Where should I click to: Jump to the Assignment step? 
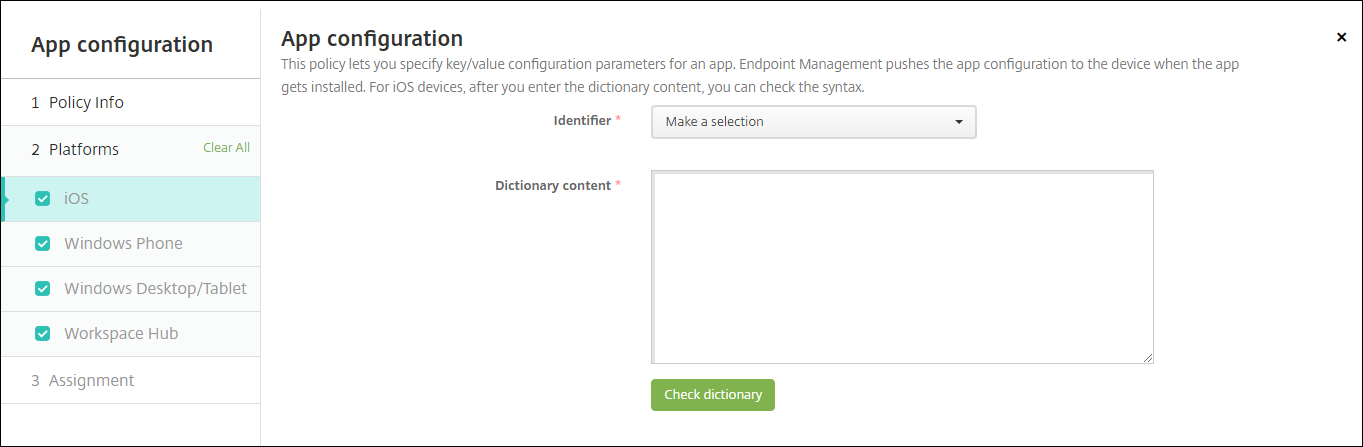pyautogui.click(x=91, y=380)
